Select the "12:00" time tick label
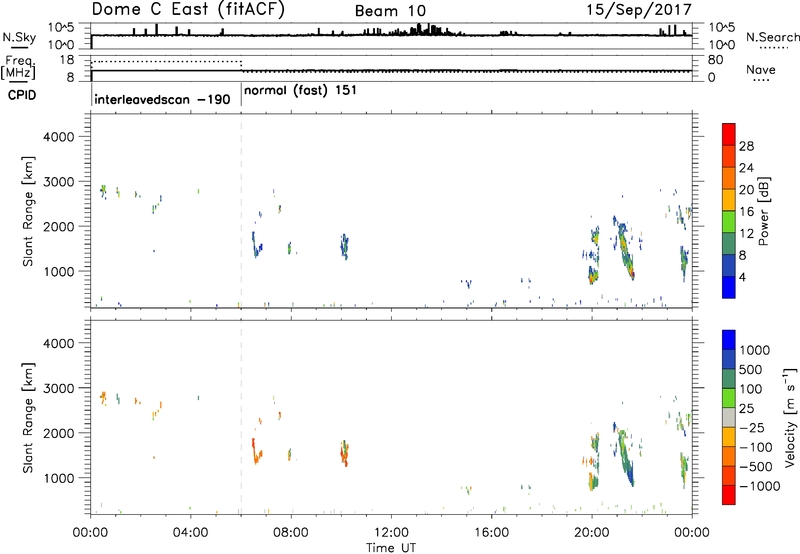This screenshot has height=554, width=800. pyautogui.click(x=391, y=533)
